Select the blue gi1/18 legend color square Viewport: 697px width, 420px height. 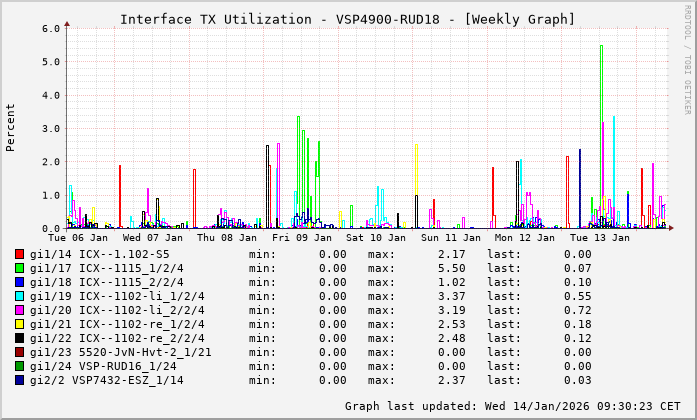(19, 282)
